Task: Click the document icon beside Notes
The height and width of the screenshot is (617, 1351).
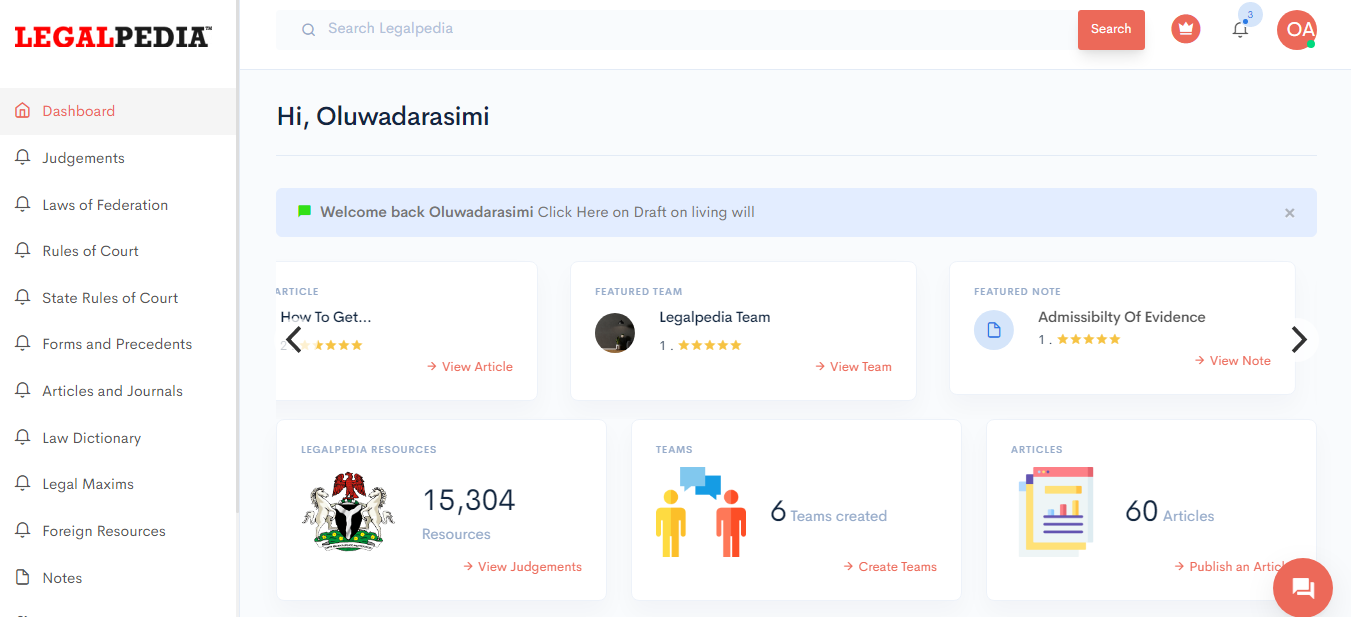Action: click(22, 577)
